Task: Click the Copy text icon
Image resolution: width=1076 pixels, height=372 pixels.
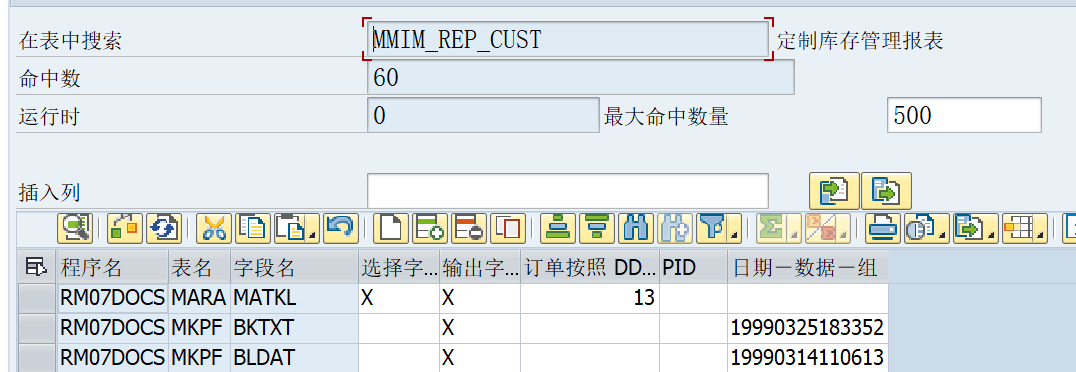Action: [253, 229]
